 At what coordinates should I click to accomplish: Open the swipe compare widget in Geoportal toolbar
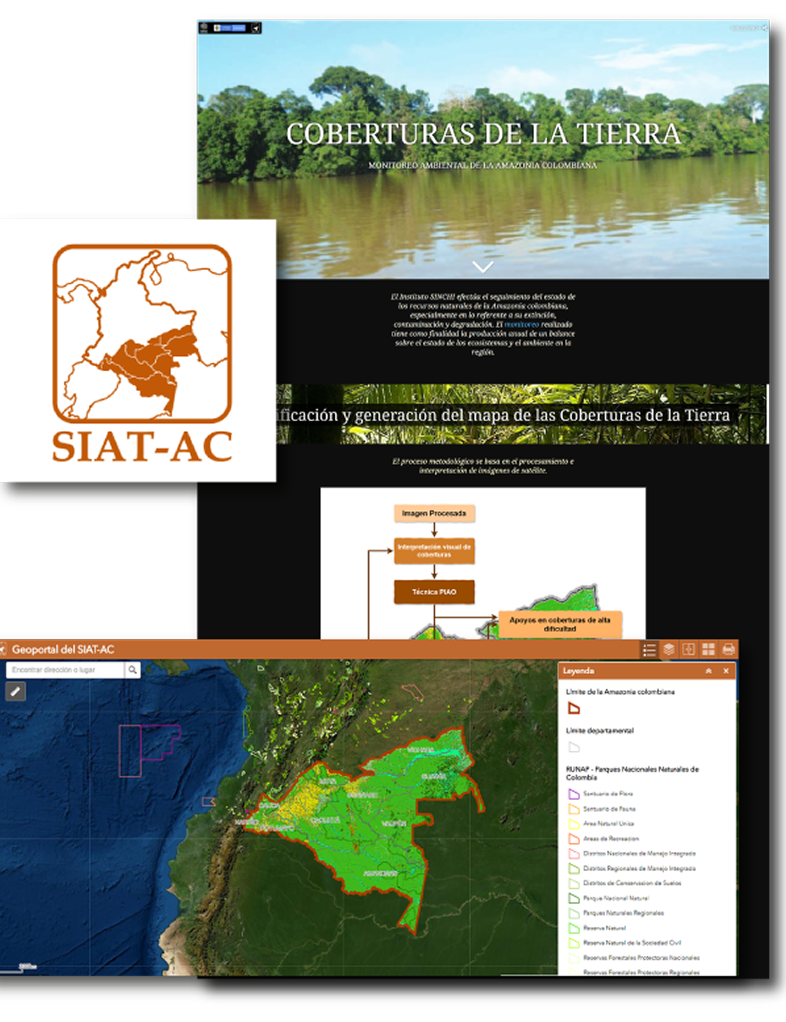click(x=688, y=649)
